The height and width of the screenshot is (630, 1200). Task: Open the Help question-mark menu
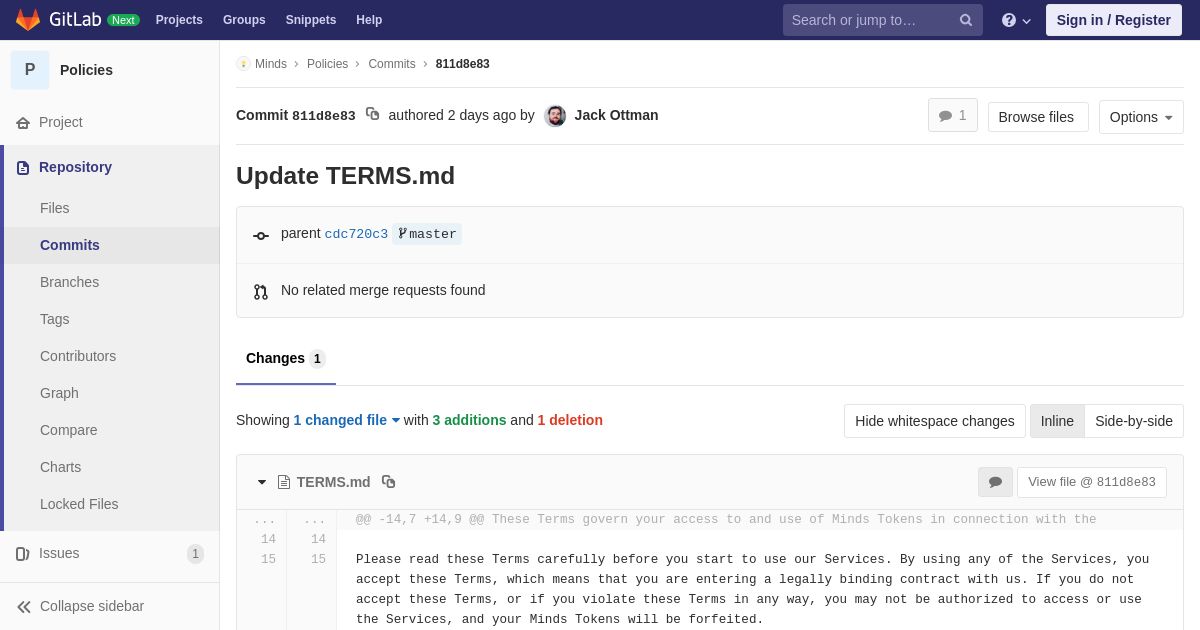pyautogui.click(x=1016, y=20)
